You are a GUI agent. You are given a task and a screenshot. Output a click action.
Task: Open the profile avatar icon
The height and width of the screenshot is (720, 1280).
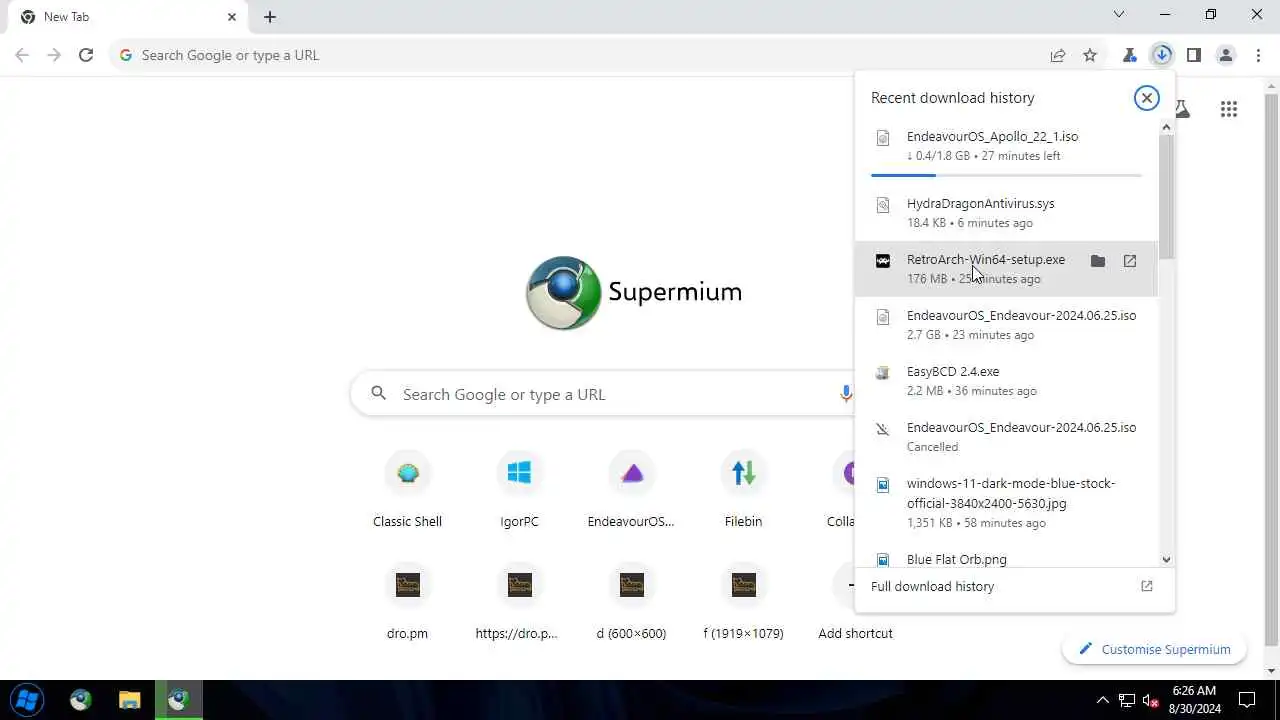pyautogui.click(x=1226, y=55)
